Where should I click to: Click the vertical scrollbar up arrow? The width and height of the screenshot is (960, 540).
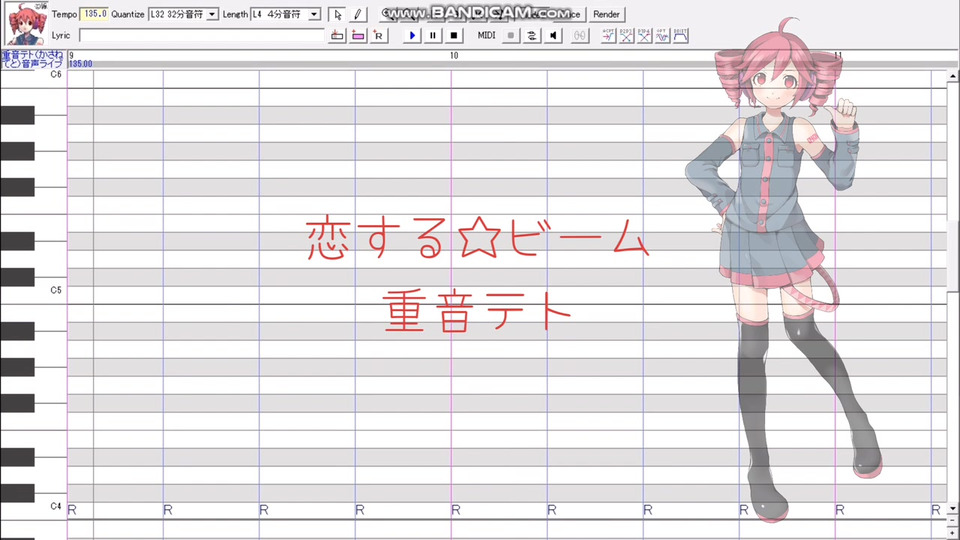[x=953, y=77]
